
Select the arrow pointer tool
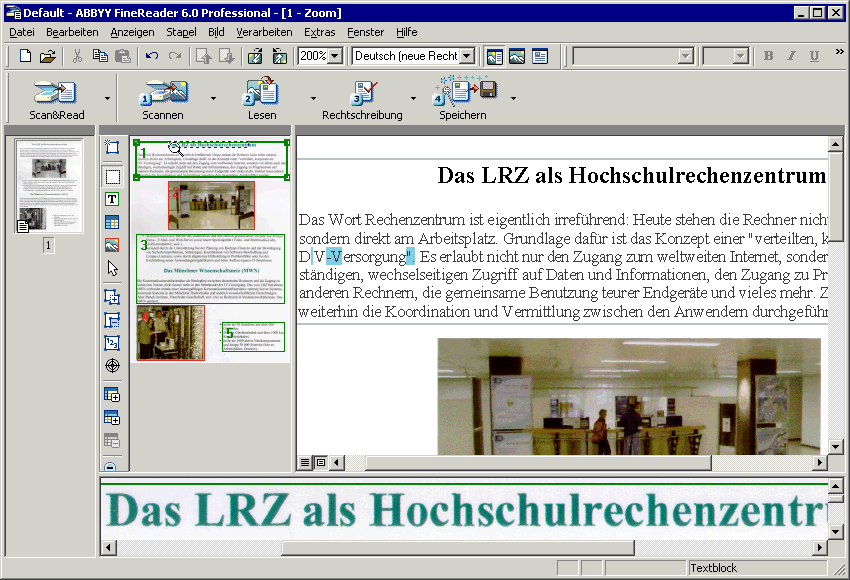[x=112, y=268]
